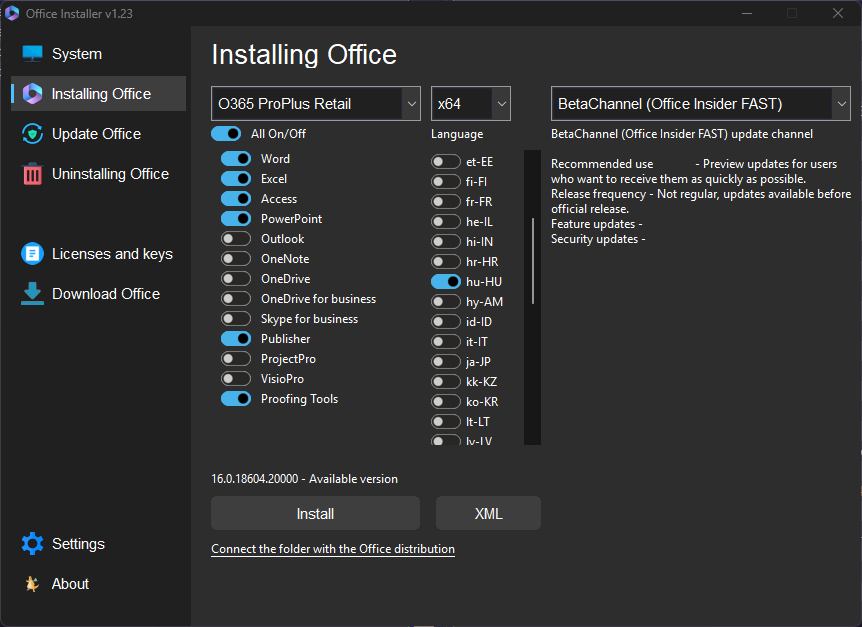
Task: Click the 16.0.18604.20000 available version text
Action: pos(304,479)
